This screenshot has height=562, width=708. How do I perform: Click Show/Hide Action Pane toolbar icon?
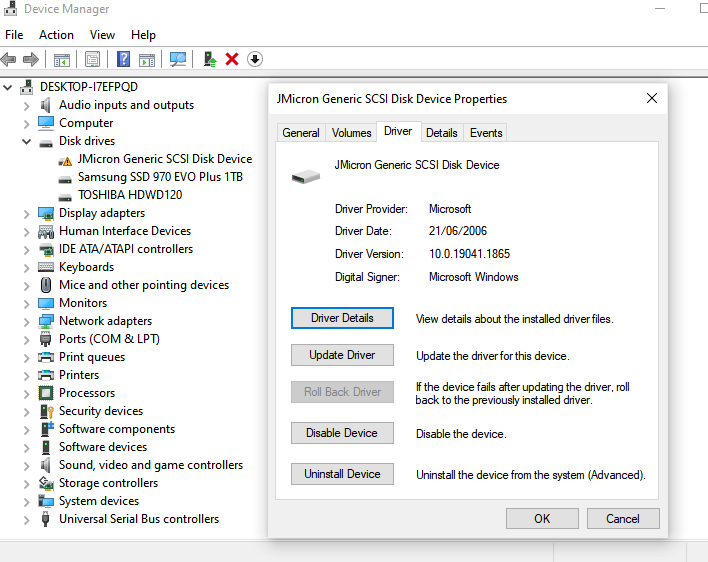(147, 59)
